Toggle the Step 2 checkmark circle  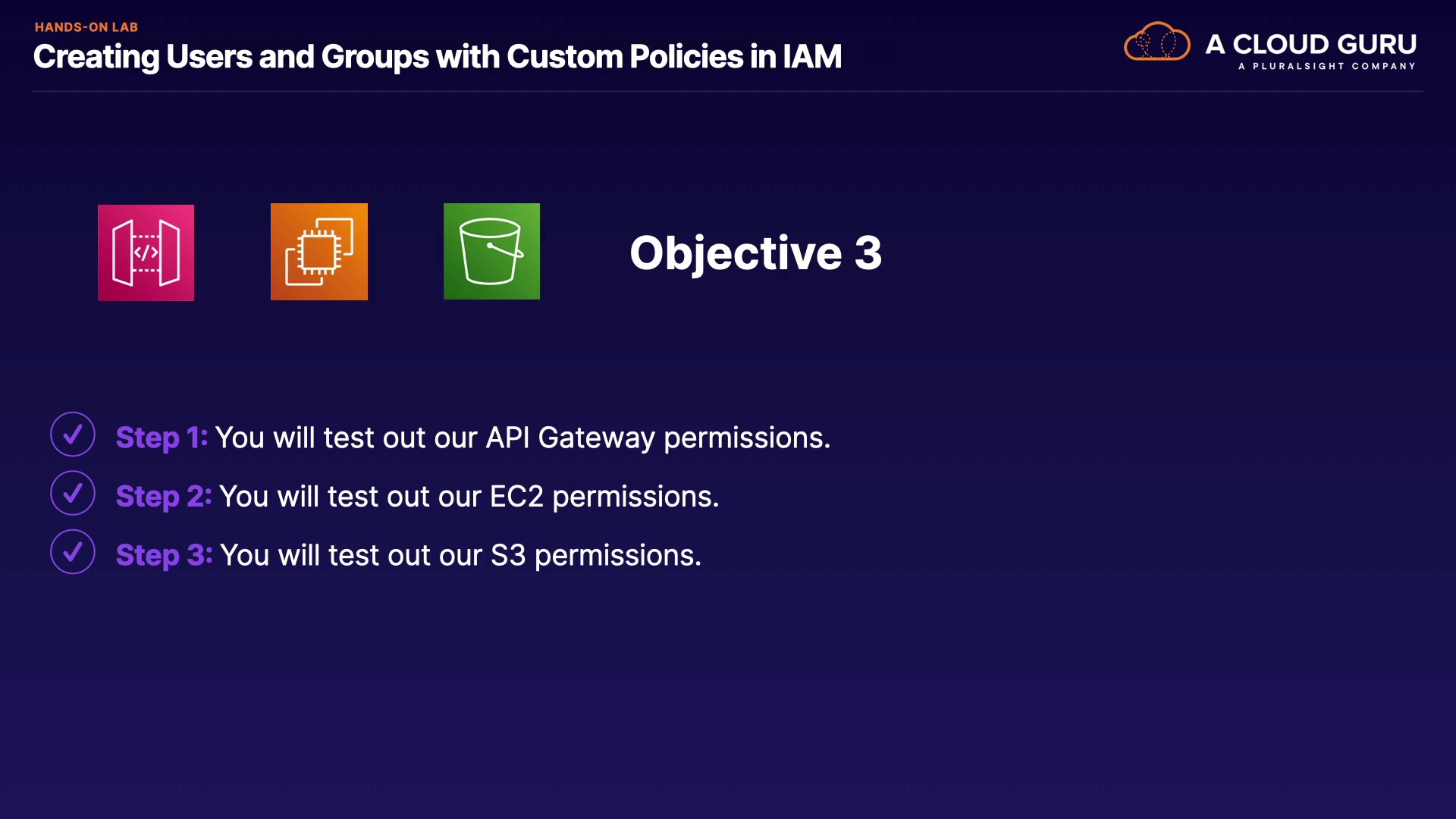pos(73,493)
